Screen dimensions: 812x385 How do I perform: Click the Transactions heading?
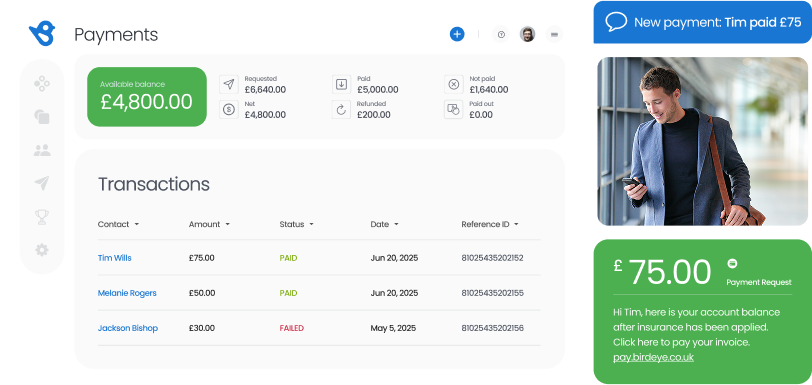pyautogui.click(x=154, y=184)
